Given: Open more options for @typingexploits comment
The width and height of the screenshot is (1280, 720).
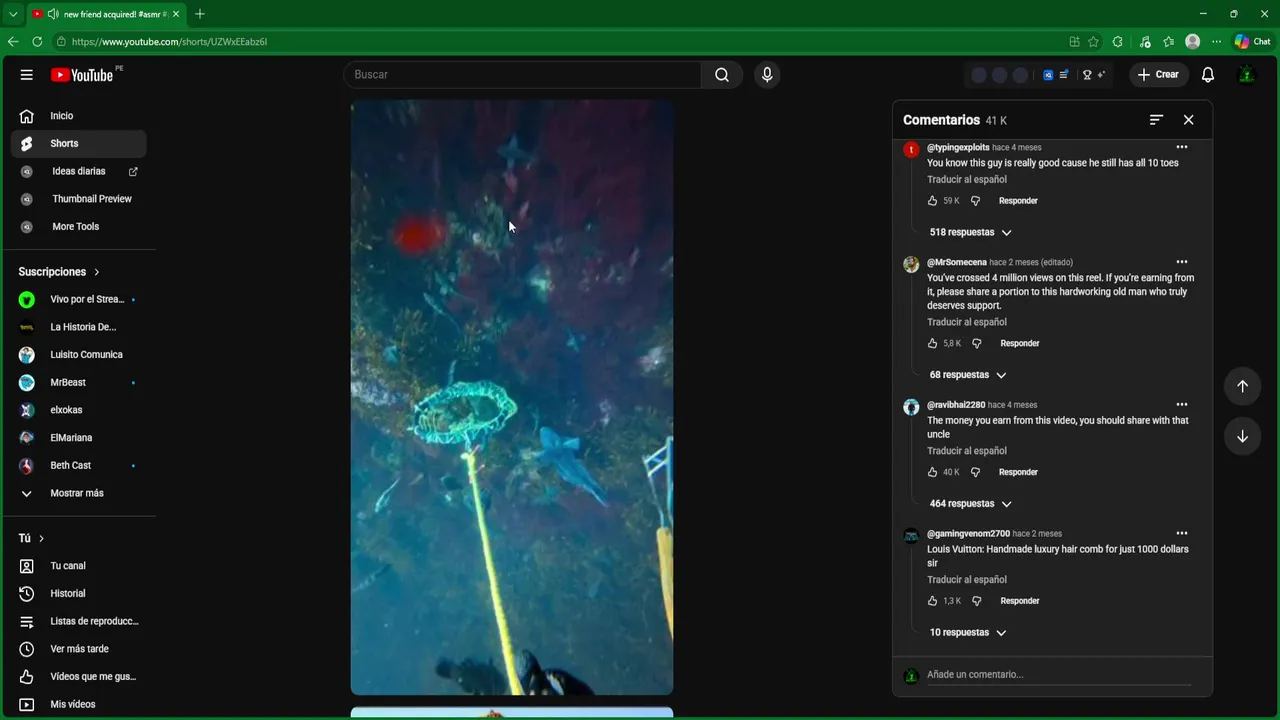Looking at the screenshot, I should (1182, 148).
